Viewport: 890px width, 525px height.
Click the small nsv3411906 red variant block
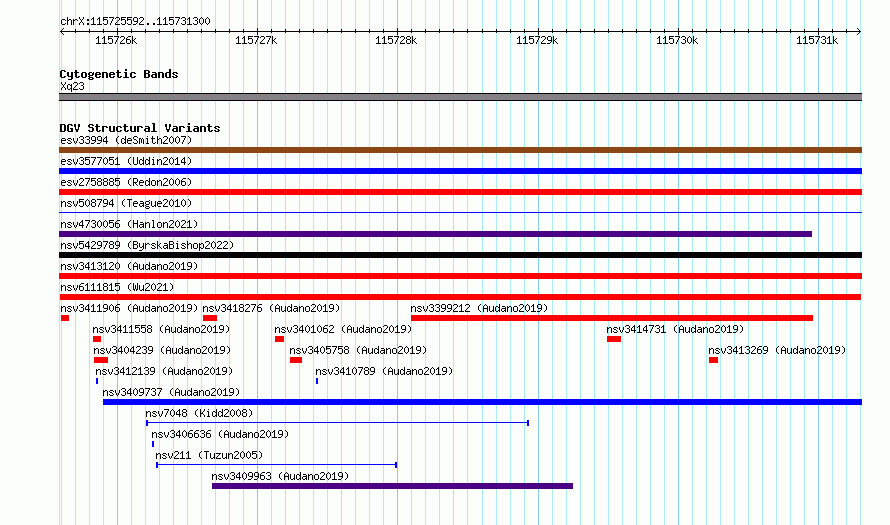pos(65,318)
